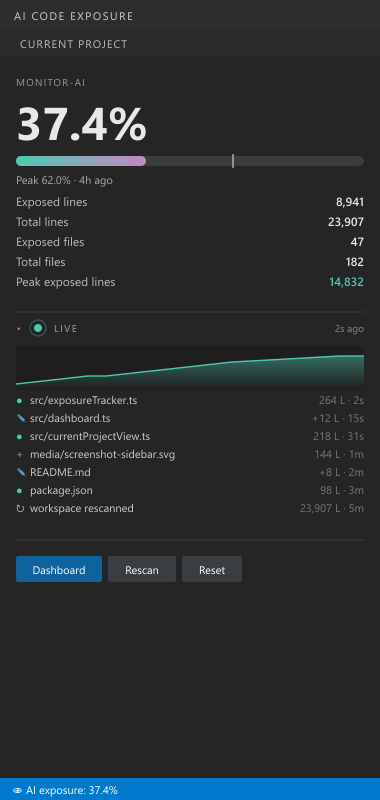Open package.json activity row
The height and width of the screenshot is (800, 380).
pos(190,491)
